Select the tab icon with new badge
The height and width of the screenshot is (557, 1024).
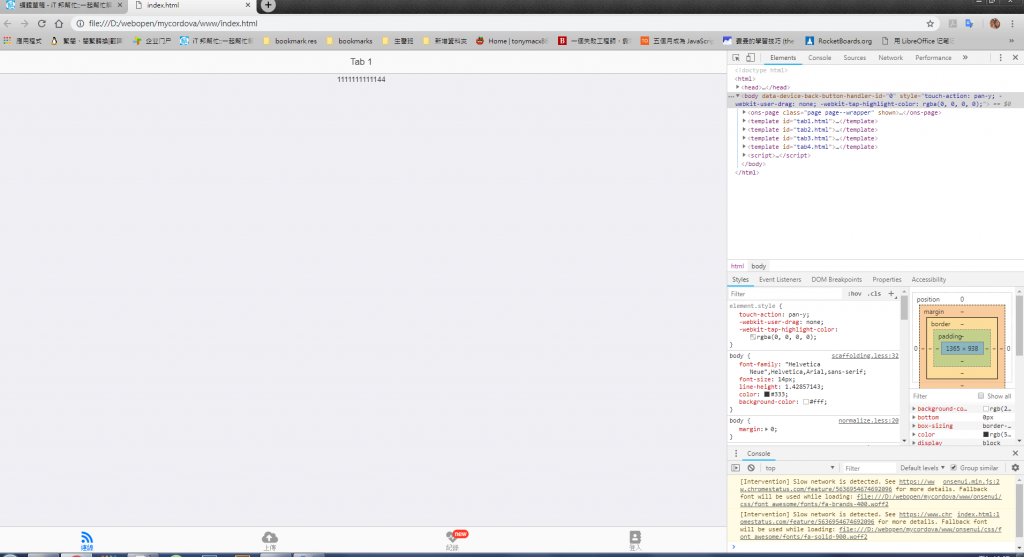point(452,537)
